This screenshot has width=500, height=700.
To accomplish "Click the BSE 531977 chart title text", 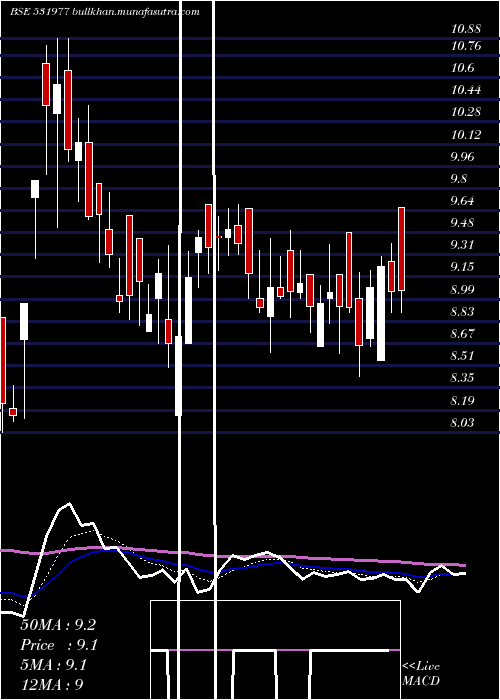I will [105, 12].
